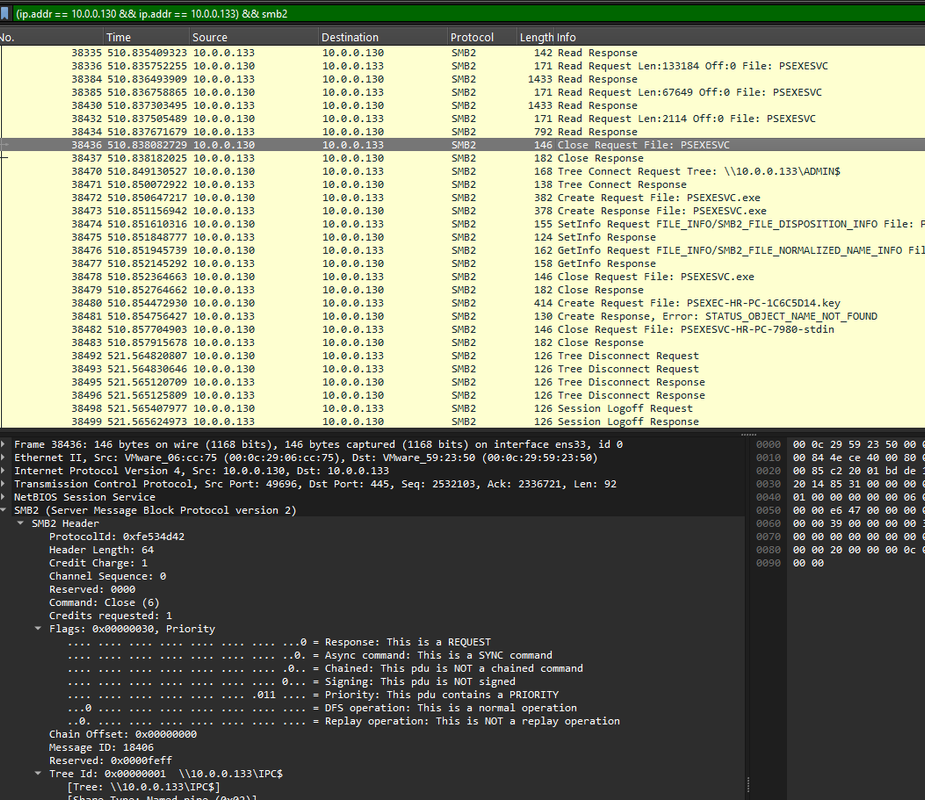Select the Priority flag line
This screenshot has width=925, height=800.
(x=313, y=694)
